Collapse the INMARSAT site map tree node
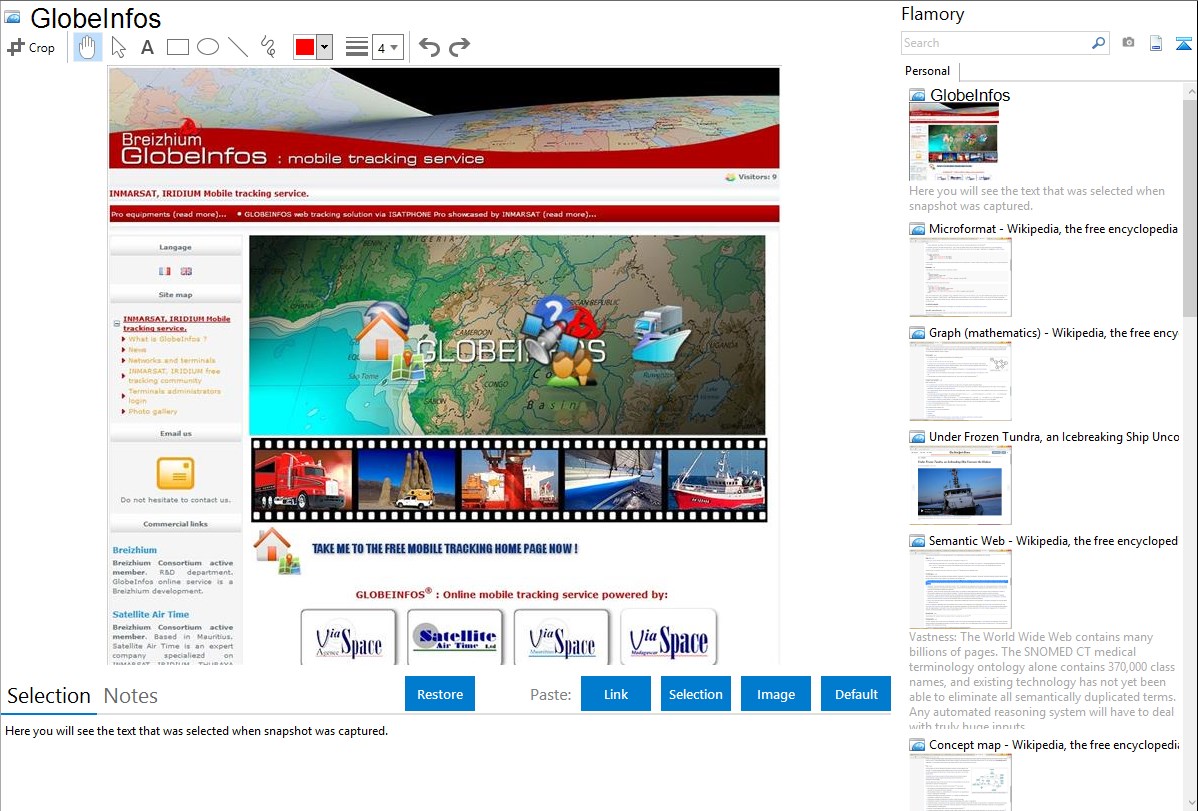The image size is (1198, 811). 117,323
